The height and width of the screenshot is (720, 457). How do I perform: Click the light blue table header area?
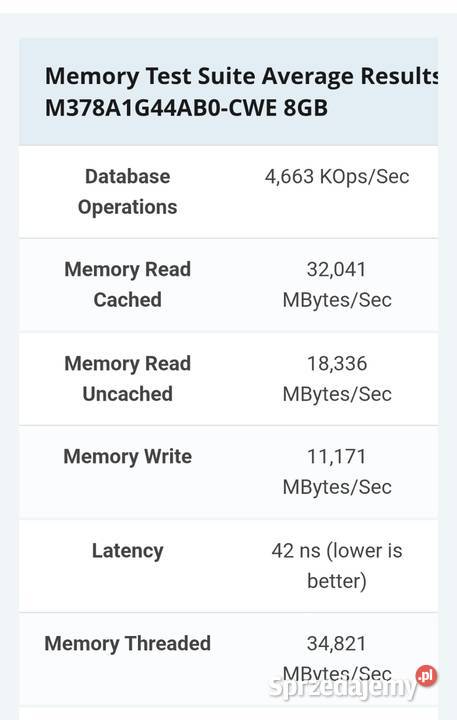point(228,91)
